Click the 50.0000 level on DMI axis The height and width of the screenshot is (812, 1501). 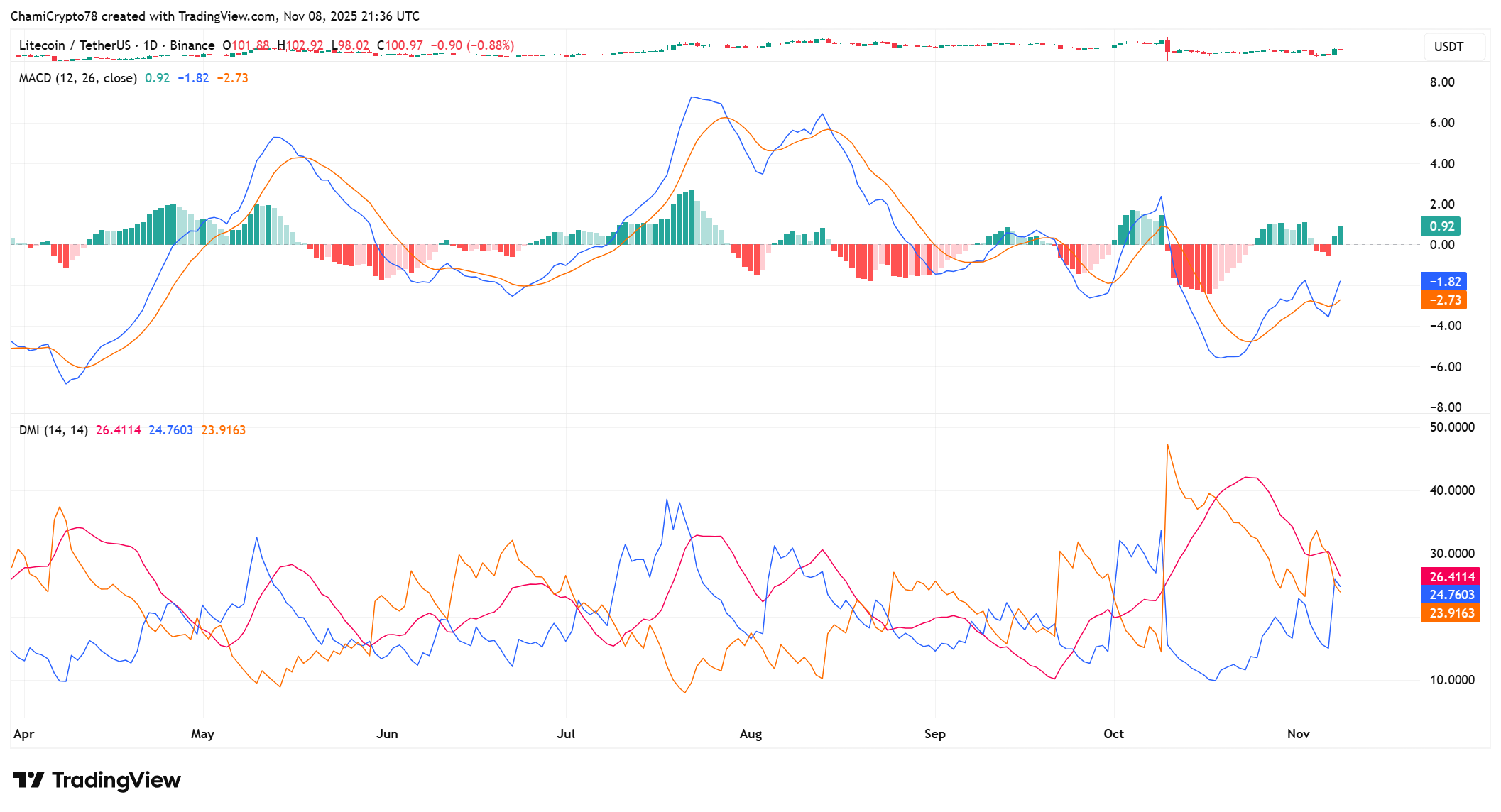(x=1452, y=427)
